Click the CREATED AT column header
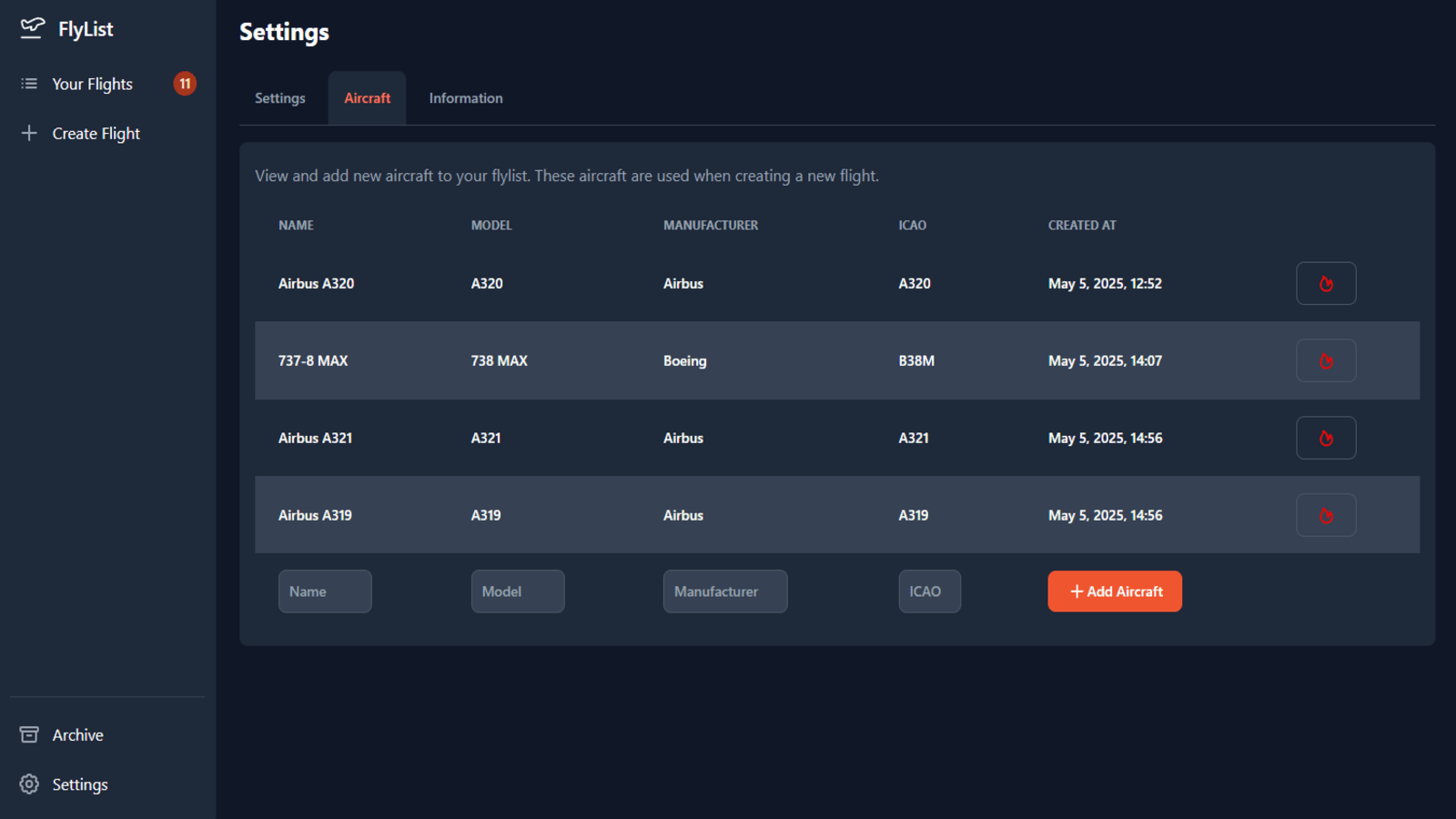This screenshot has width=1456, height=819. [1082, 225]
